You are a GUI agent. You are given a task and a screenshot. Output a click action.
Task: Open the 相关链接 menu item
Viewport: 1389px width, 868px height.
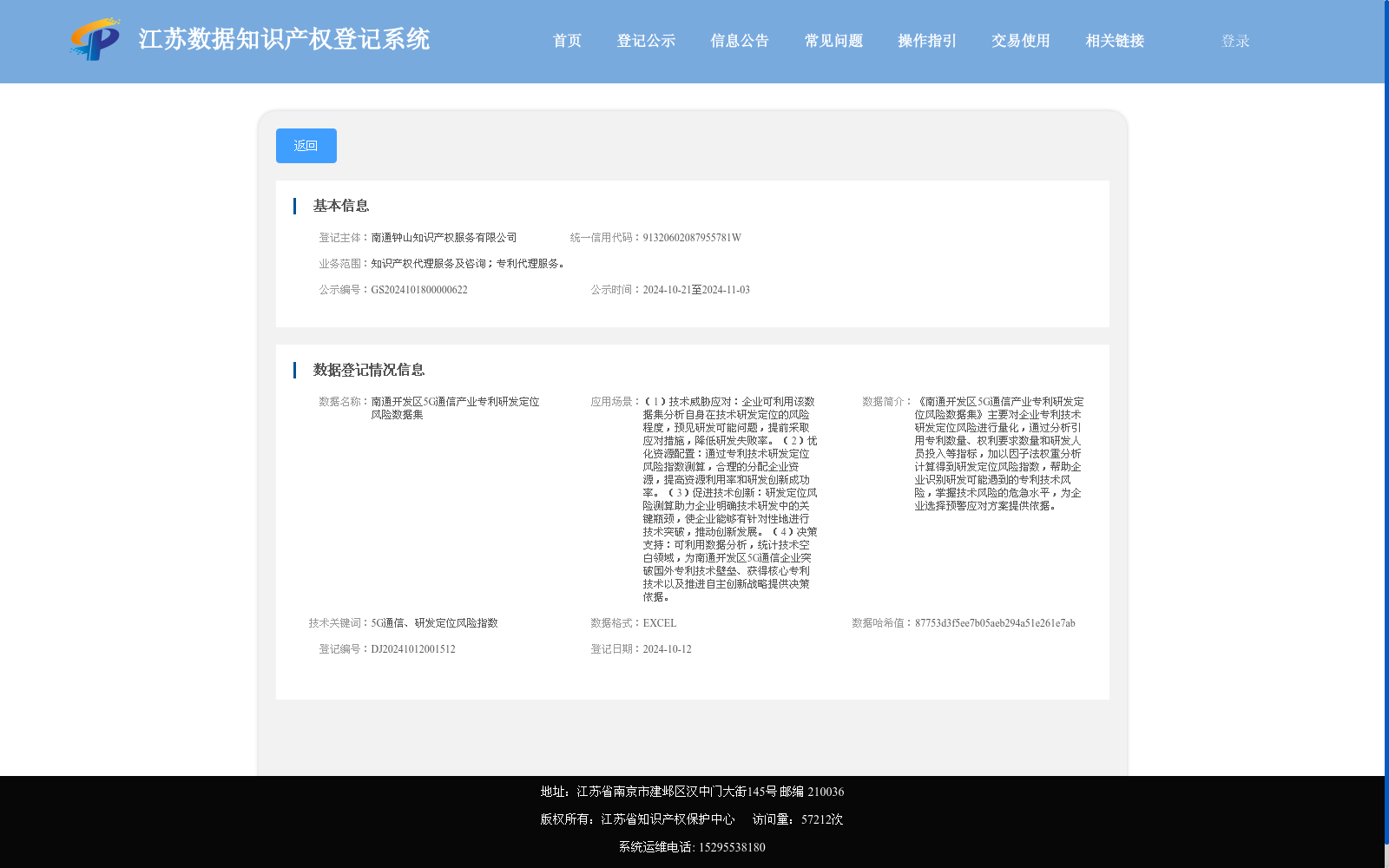pyautogui.click(x=1115, y=41)
